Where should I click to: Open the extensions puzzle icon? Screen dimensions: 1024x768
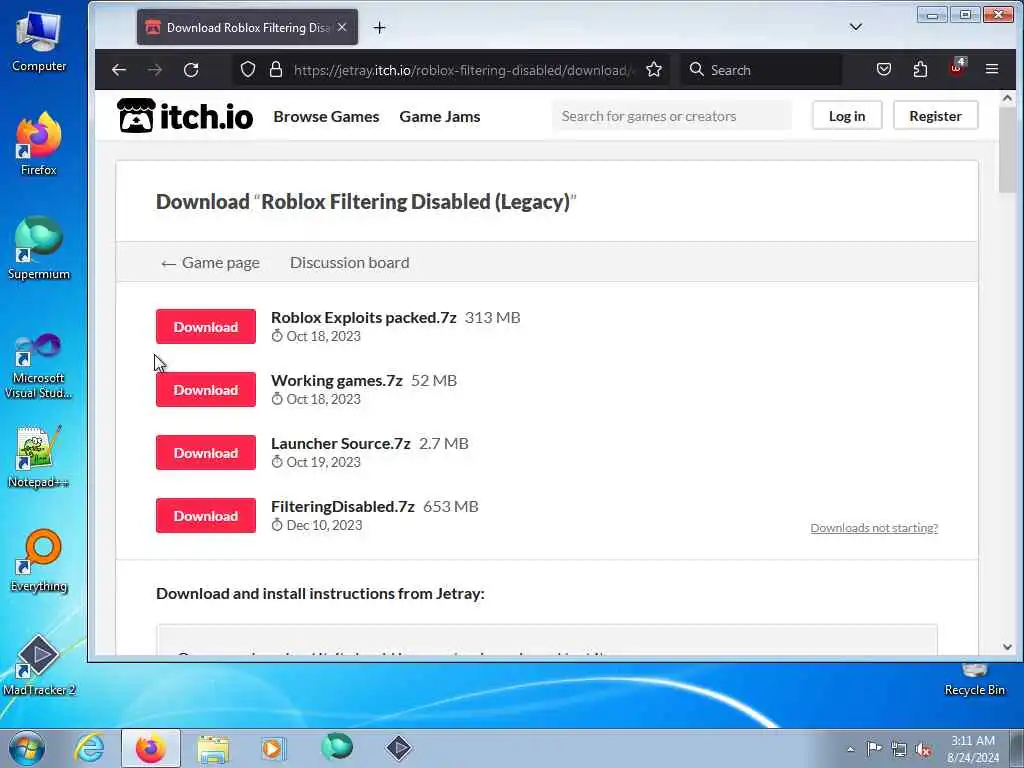click(920, 69)
